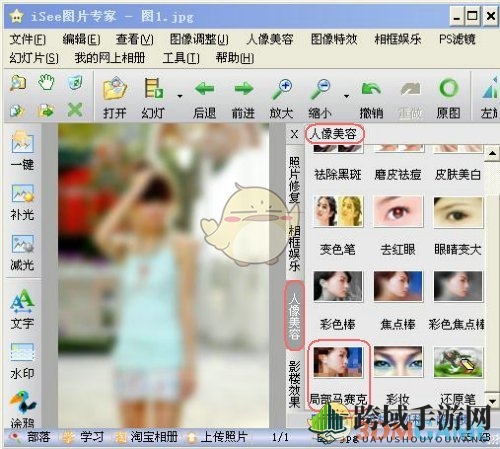Image resolution: width=500 pixels, height=449 pixels.
Task: Switch to the 相框娱乐 vertical tab
Action: click(x=294, y=248)
